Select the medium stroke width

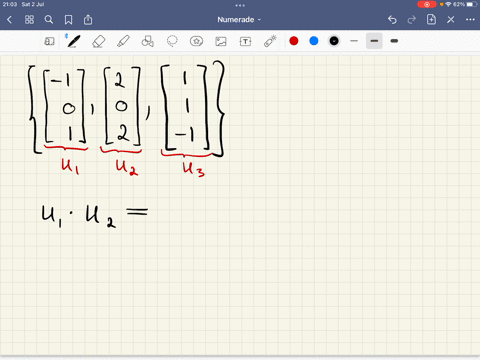(374, 41)
